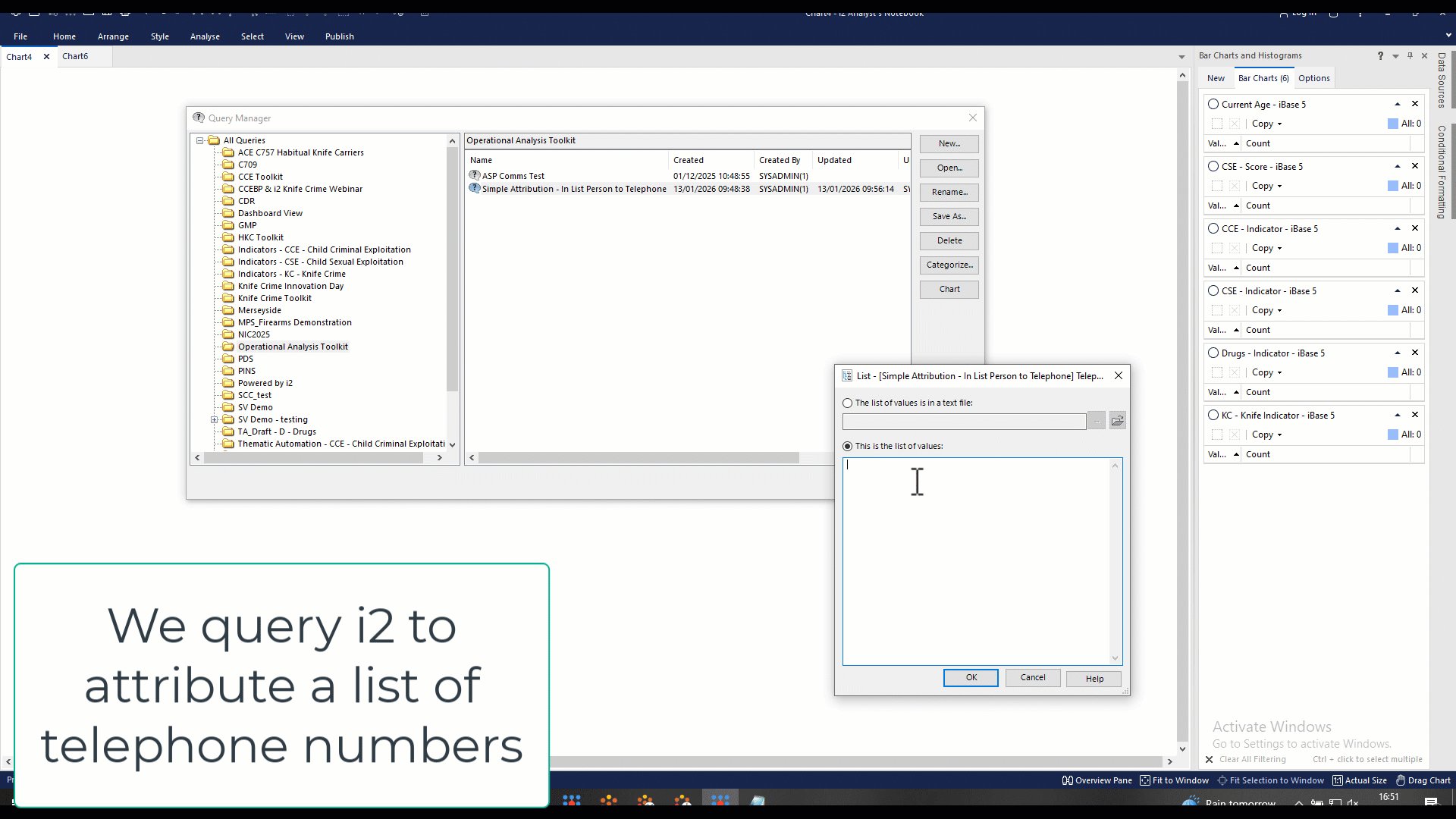Pin the Bar Charts and Histograms pane
Image resolution: width=1456 pixels, height=819 pixels.
tap(1410, 56)
